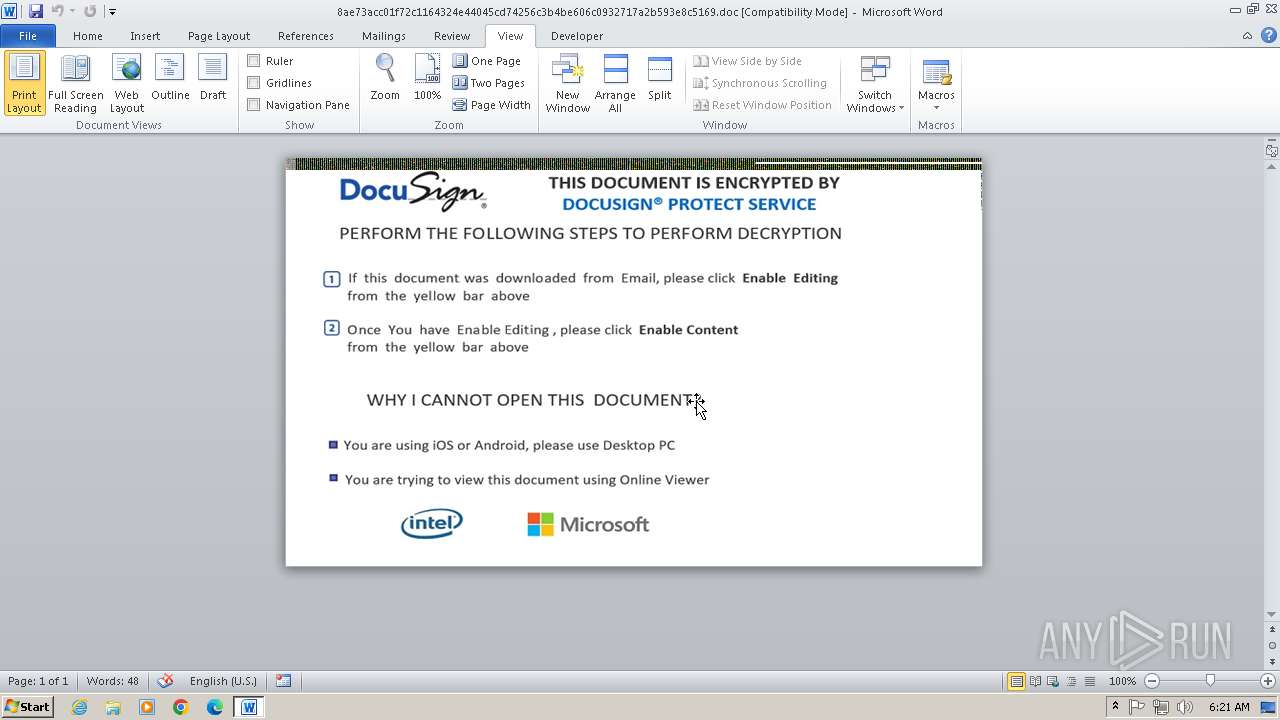1280x720 pixels.
Task: Click macro recording status icon
Action: 284,681
